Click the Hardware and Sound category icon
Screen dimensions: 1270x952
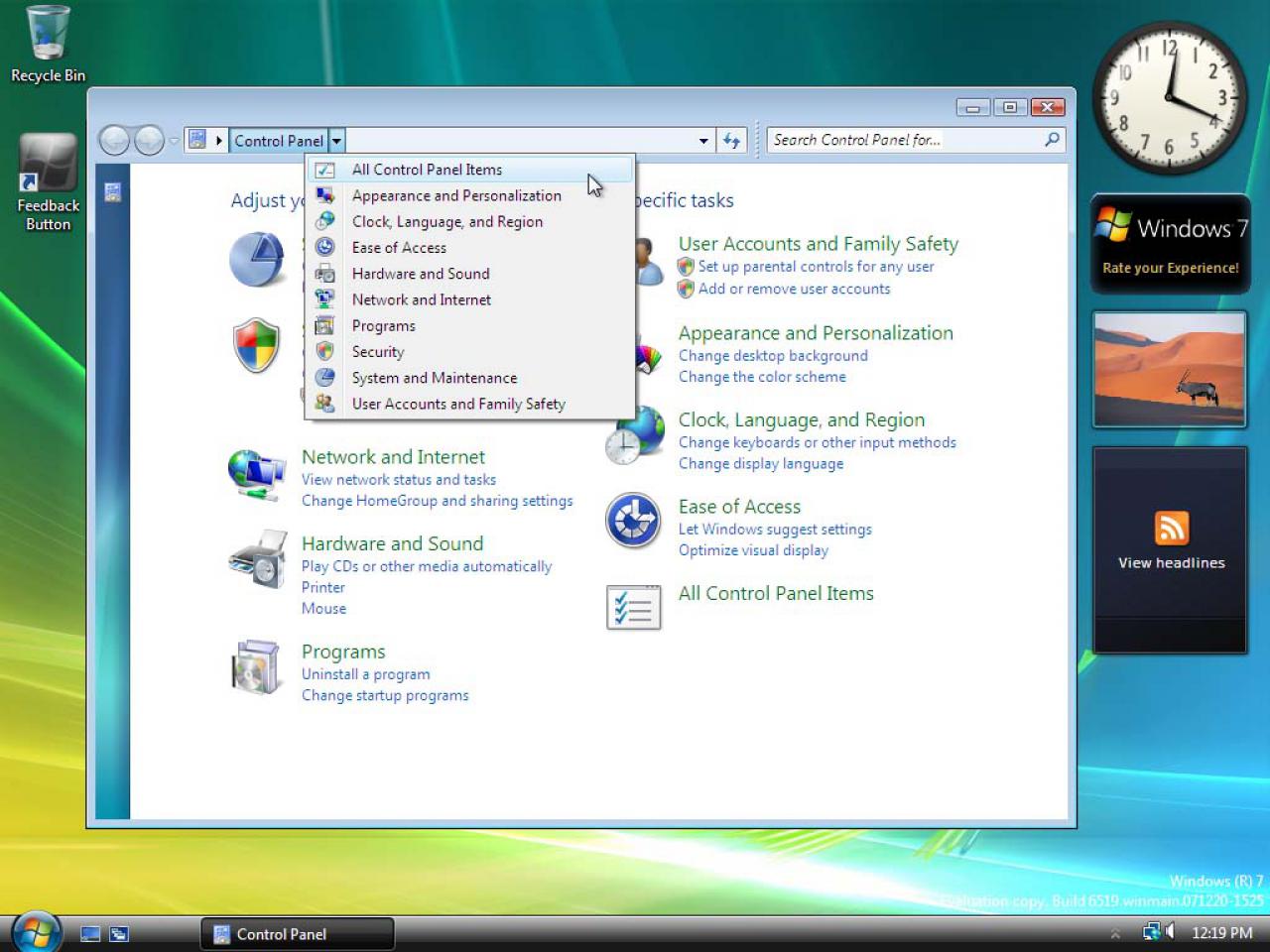click(x=257, y=559)
